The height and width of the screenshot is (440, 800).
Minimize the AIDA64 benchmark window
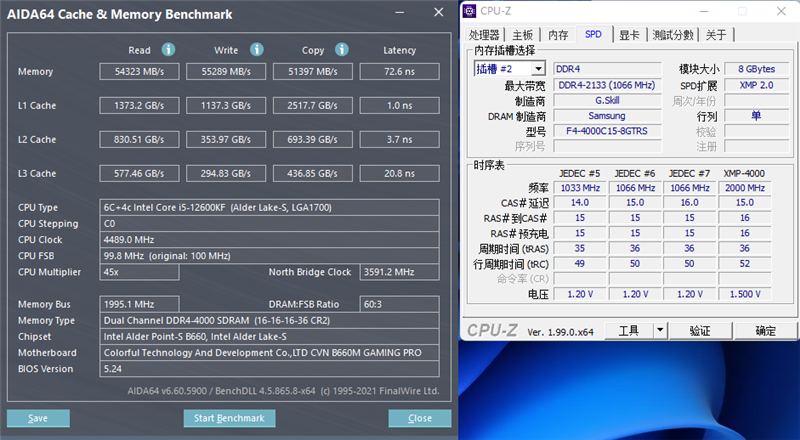pyautogui.click(x=399, y=12)
